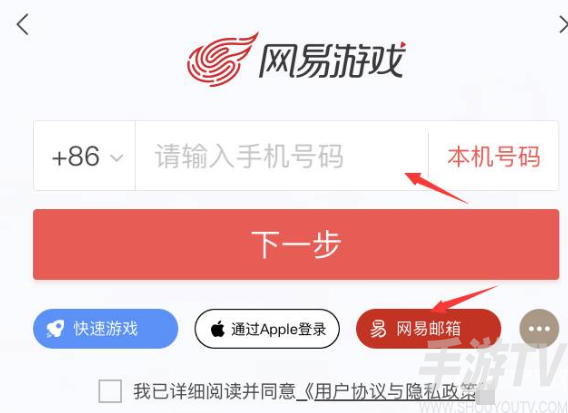Click the rocket icon for quick game
Viewport: 568px width, 413px height.
[x=55, y=329]
